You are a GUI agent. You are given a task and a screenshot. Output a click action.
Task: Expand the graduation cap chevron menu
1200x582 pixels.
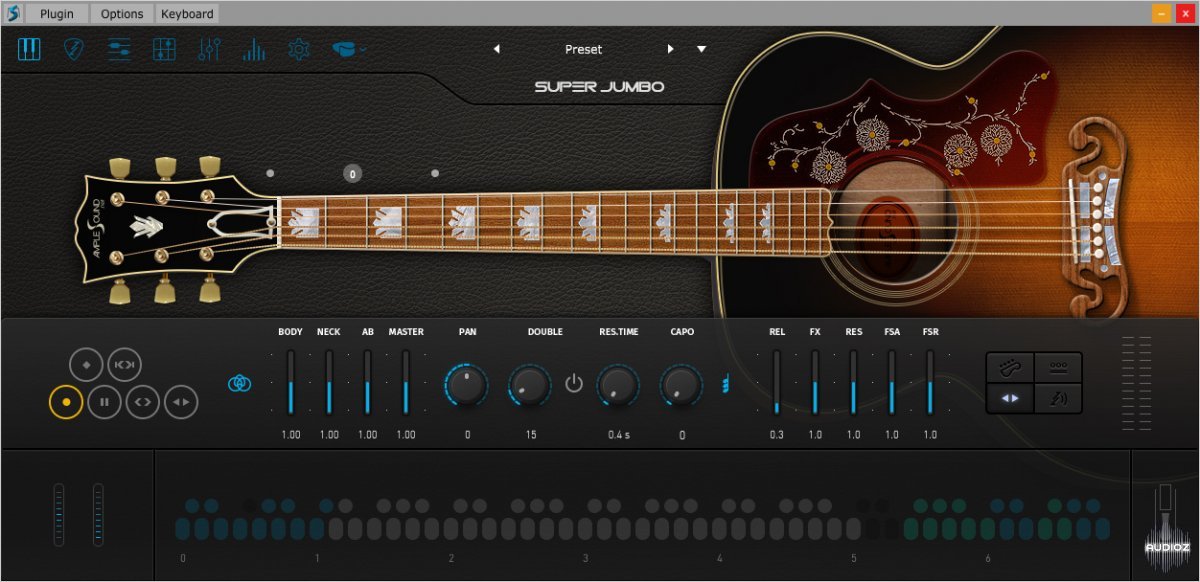tap(363, 47)
